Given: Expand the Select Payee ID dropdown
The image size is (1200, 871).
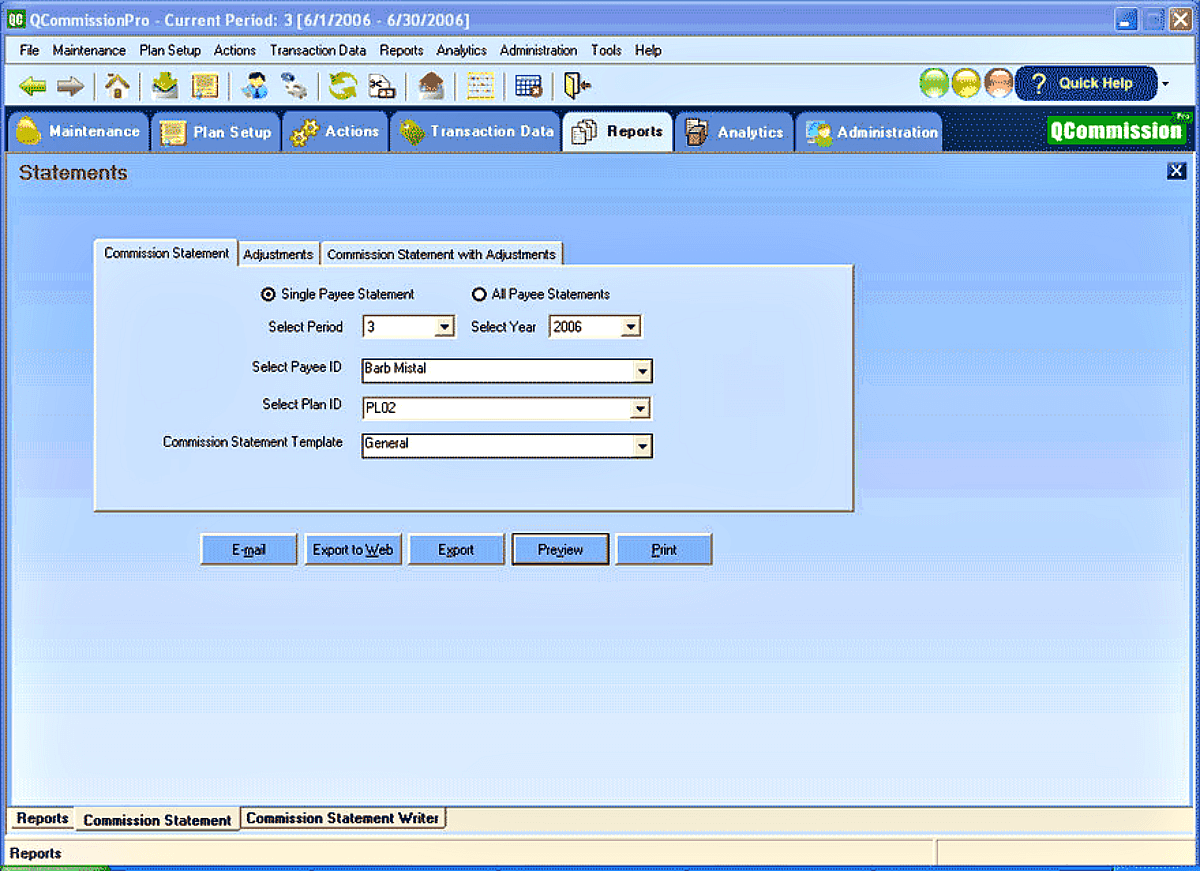Looking at the screenshot, I should 642,371.
